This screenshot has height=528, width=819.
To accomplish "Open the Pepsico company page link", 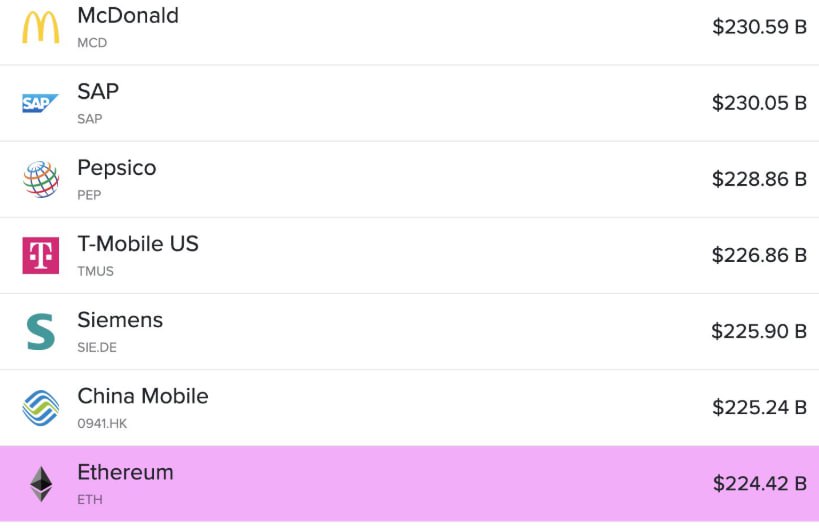I will click(x=117, y=168).
